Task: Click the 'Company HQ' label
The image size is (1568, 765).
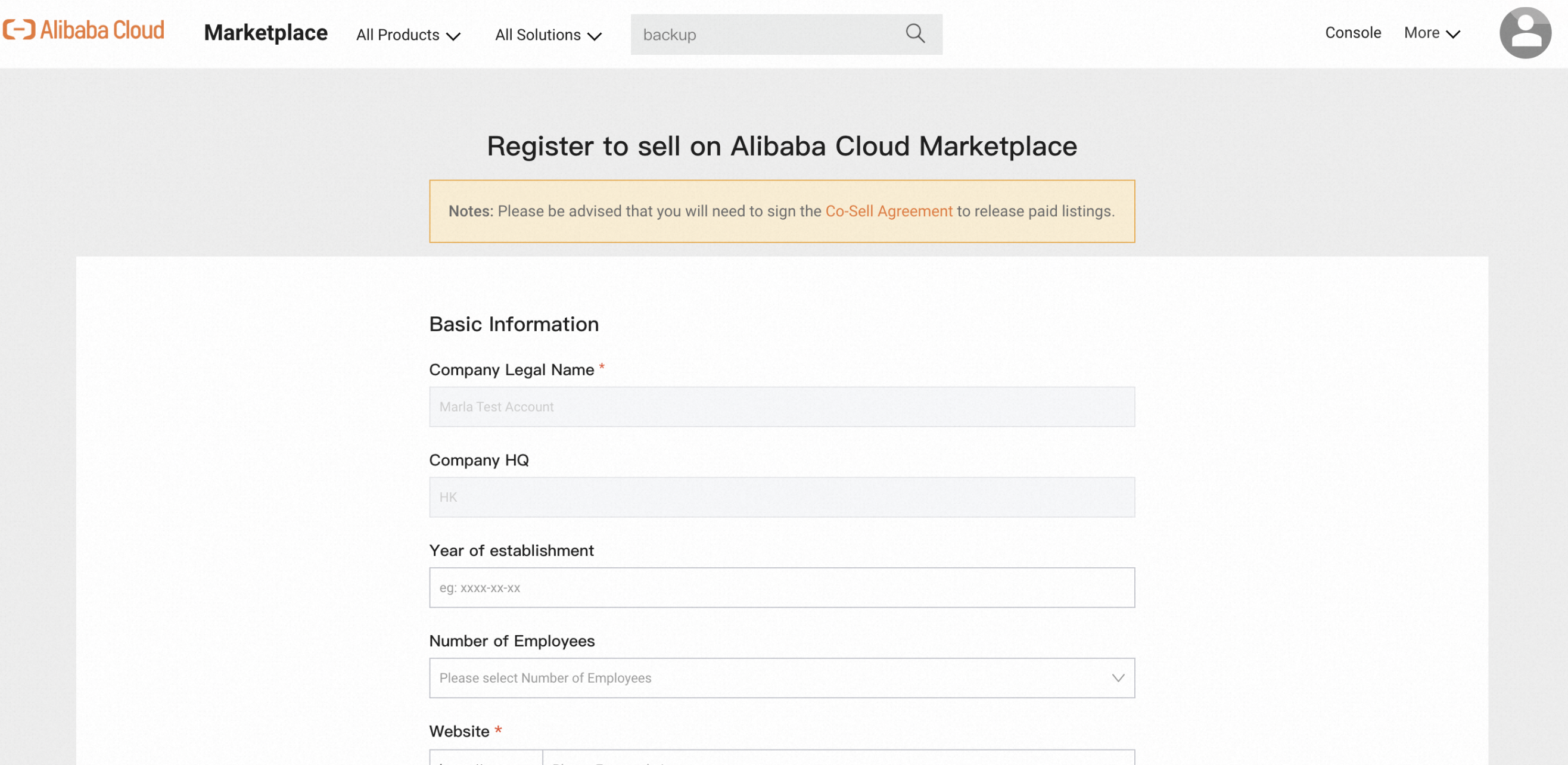Action: [x=479, y=460]
